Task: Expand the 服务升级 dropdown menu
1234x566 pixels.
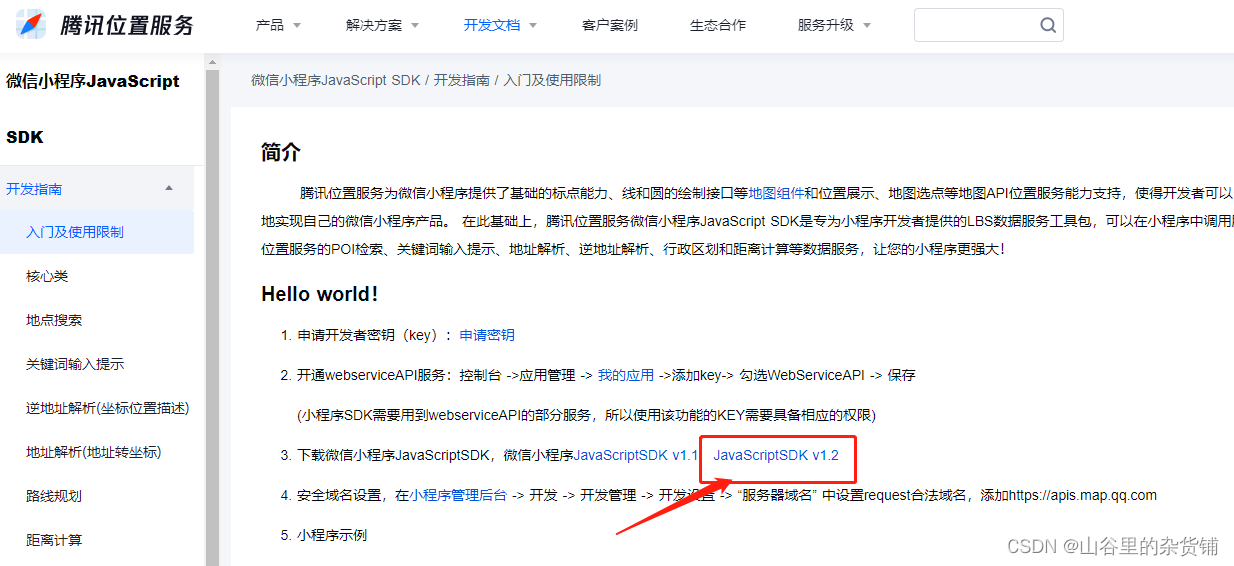Action: pos(834,25)
